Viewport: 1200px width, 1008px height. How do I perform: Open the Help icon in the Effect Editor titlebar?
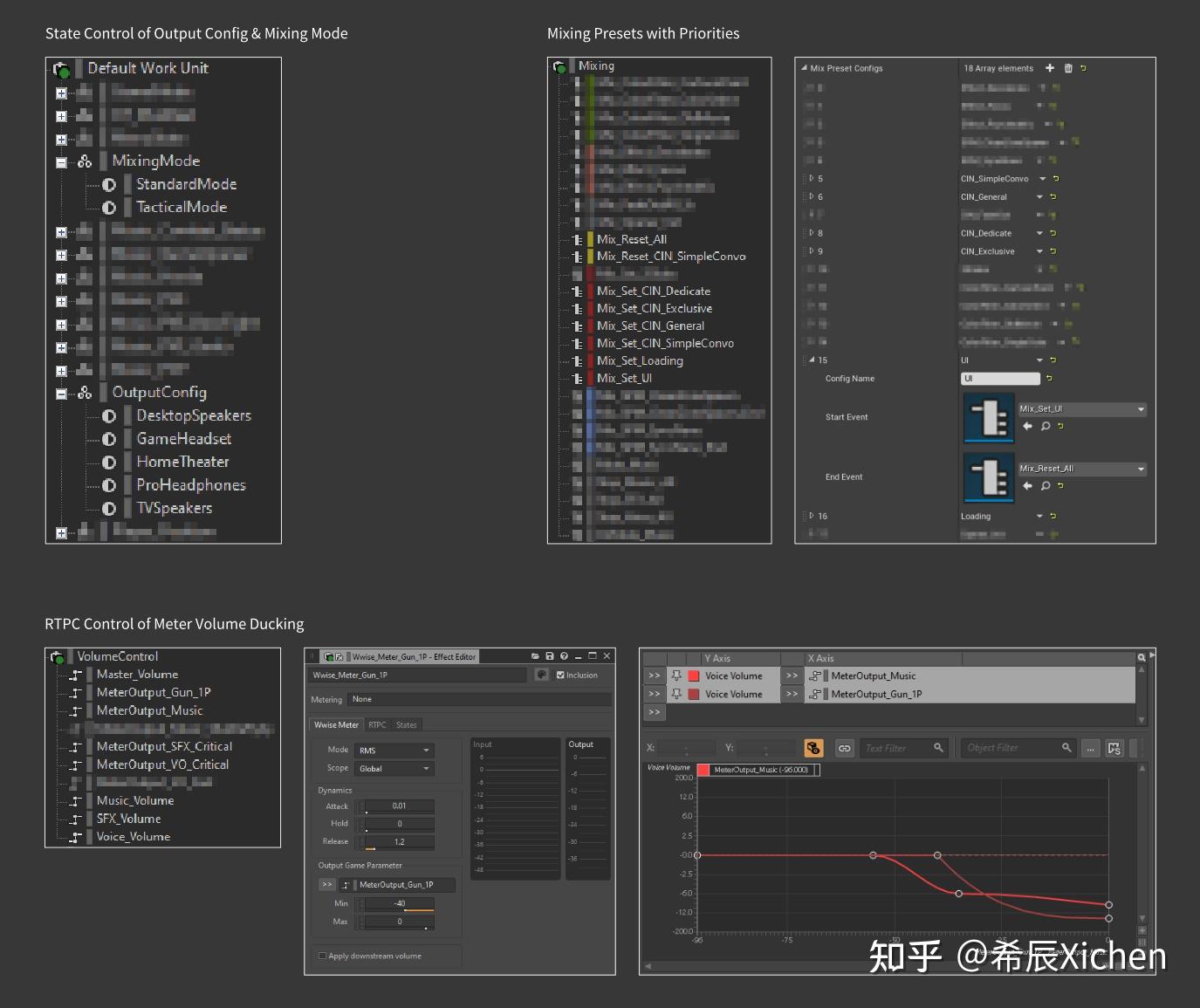(x=564, y=655)
